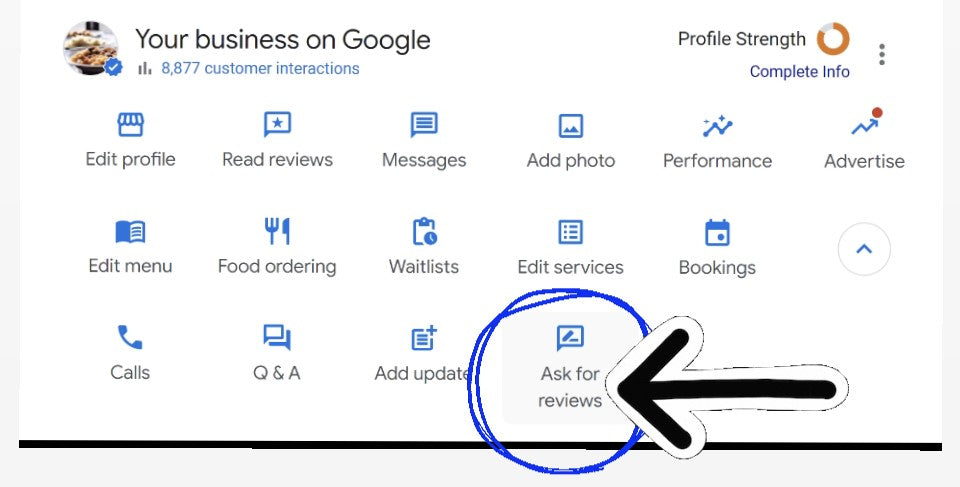
Task: Open the Advertise trend arrow icon
Action: click(x=864, y=127)
